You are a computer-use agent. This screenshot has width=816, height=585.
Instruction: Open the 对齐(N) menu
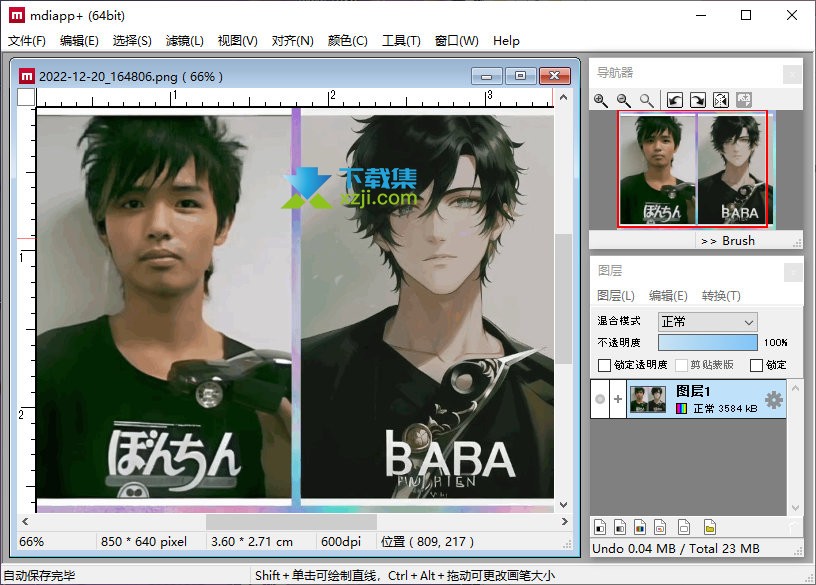click(x=292, y=41)
